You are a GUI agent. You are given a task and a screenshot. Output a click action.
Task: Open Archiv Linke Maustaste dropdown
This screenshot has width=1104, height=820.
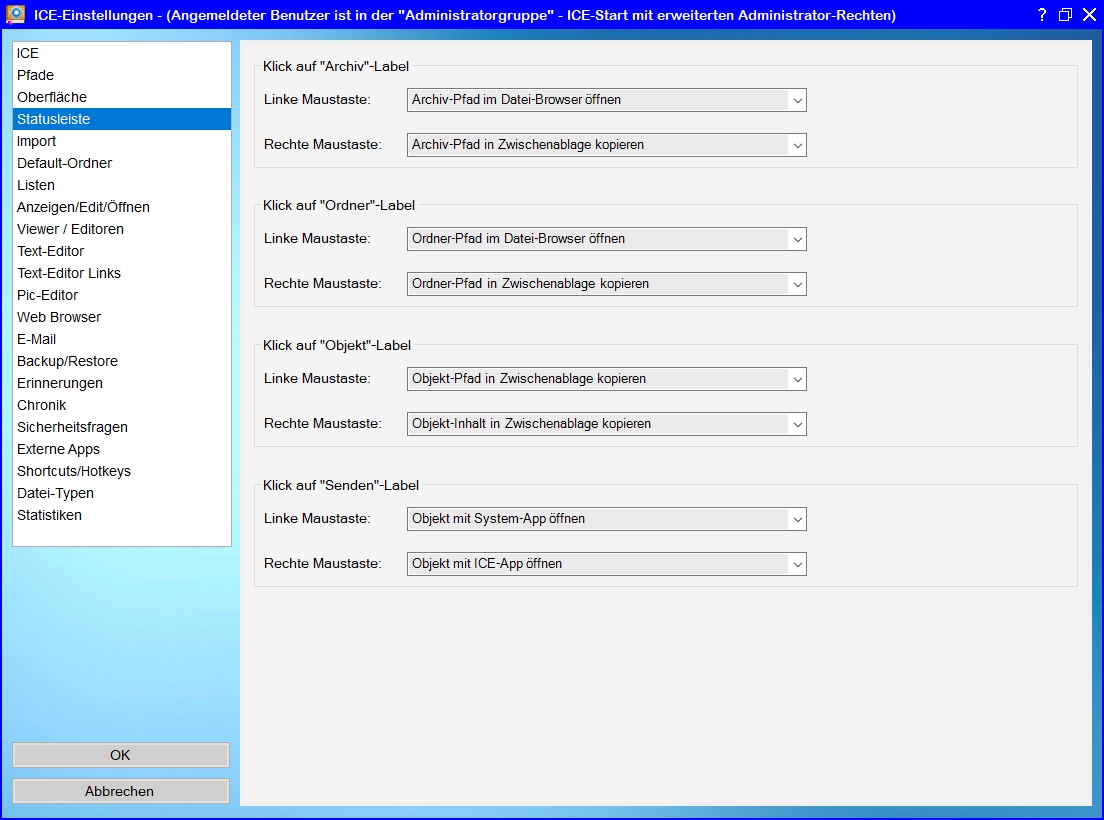pos(606,100)
